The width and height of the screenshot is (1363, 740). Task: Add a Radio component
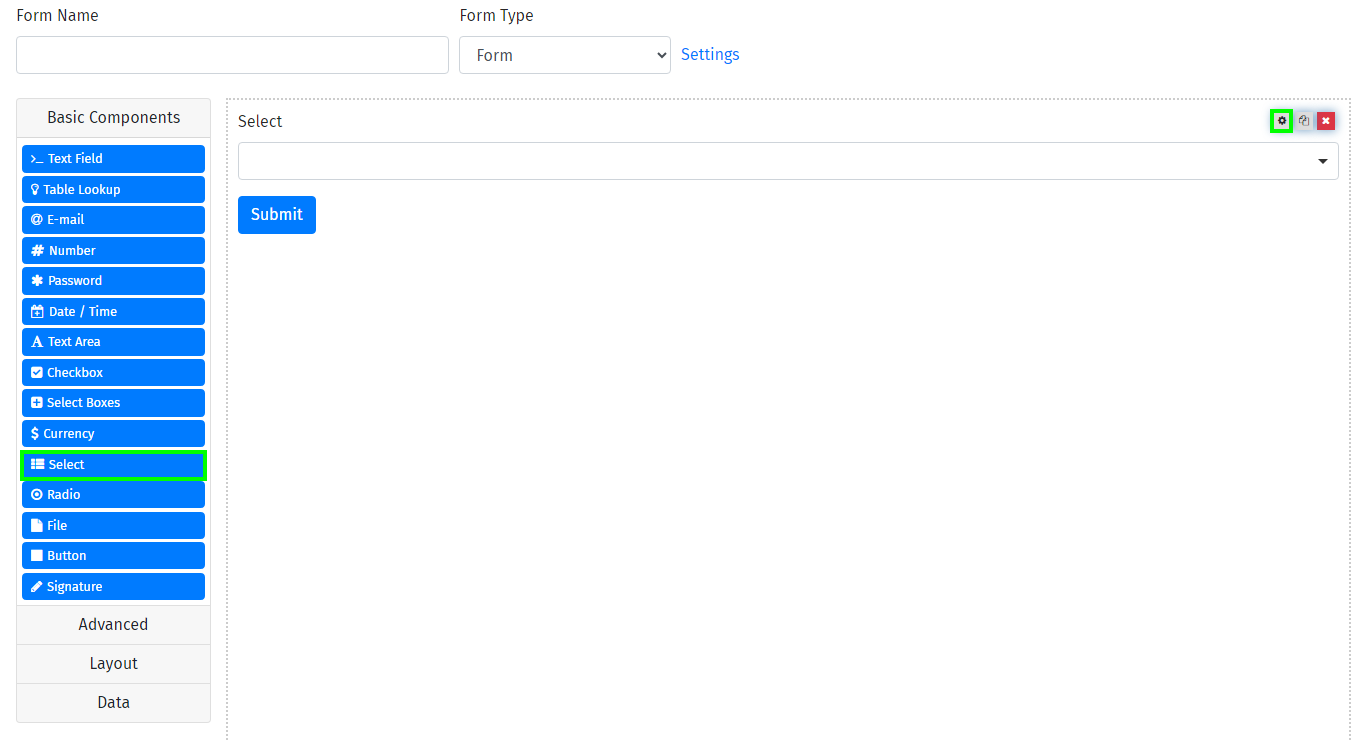[113, 495]
